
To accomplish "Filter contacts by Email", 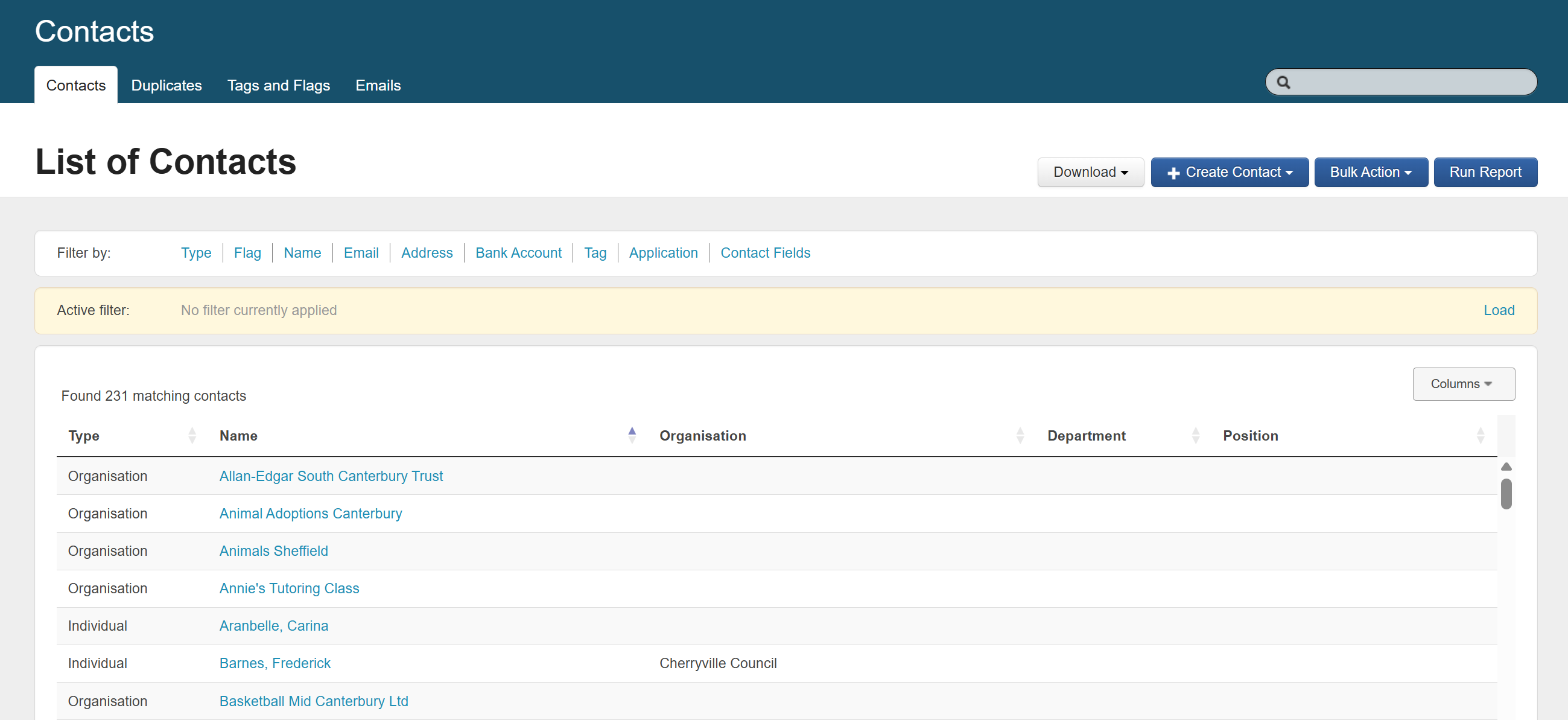I will 361,253.
